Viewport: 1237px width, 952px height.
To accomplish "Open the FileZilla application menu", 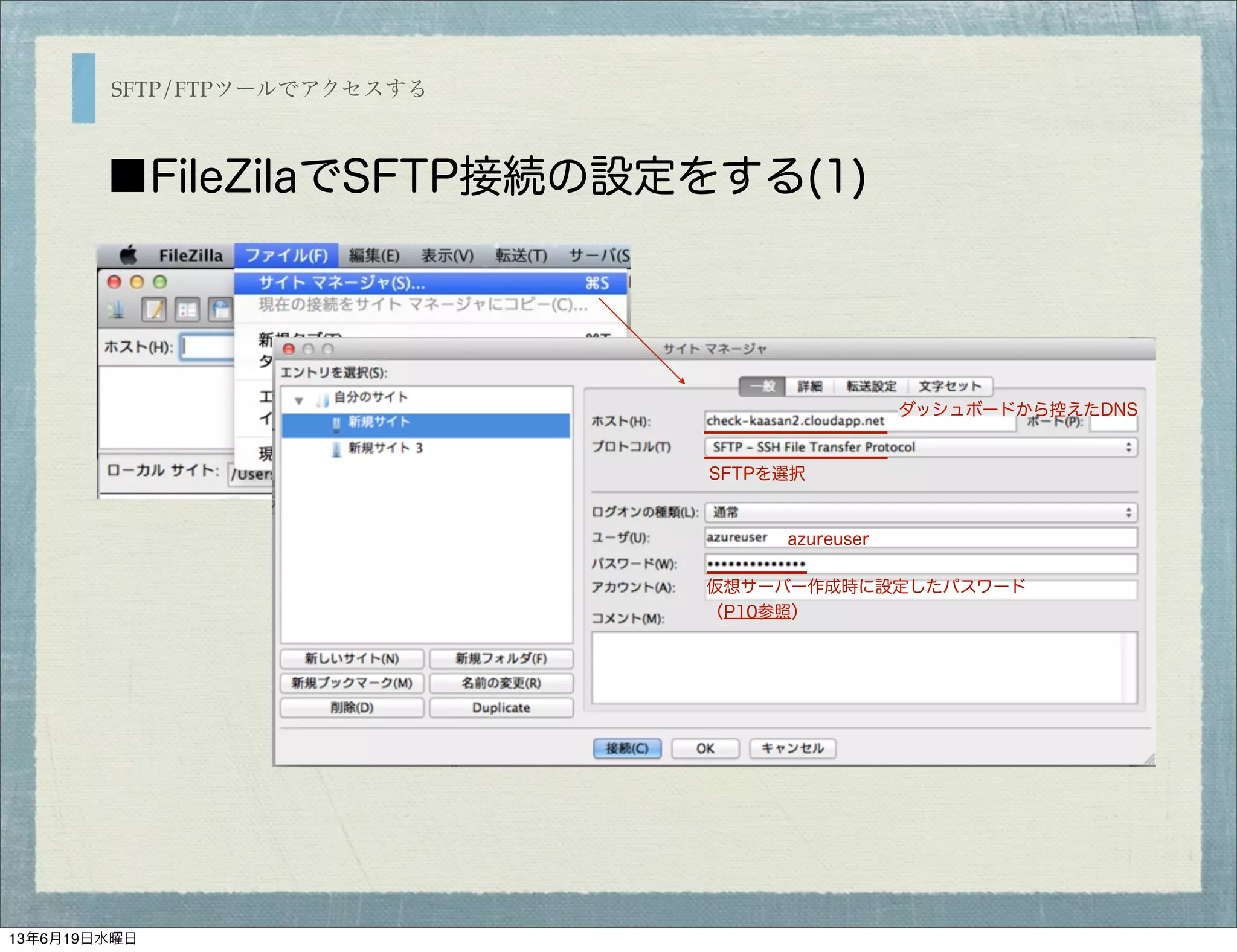I will (x=191, y=256).
